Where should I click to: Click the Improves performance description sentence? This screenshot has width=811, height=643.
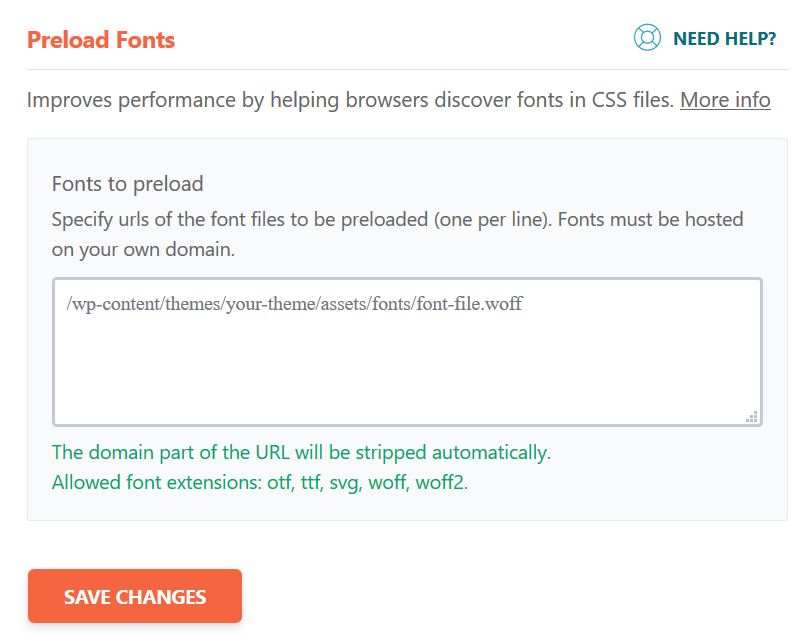tap(350, 100)
